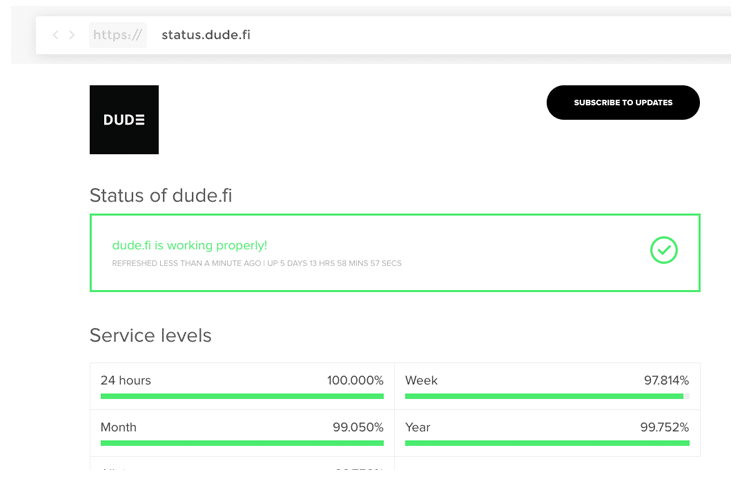Click the DUDE logo
The width and height of the screenshot is (744, 479).
coord(124,120)
